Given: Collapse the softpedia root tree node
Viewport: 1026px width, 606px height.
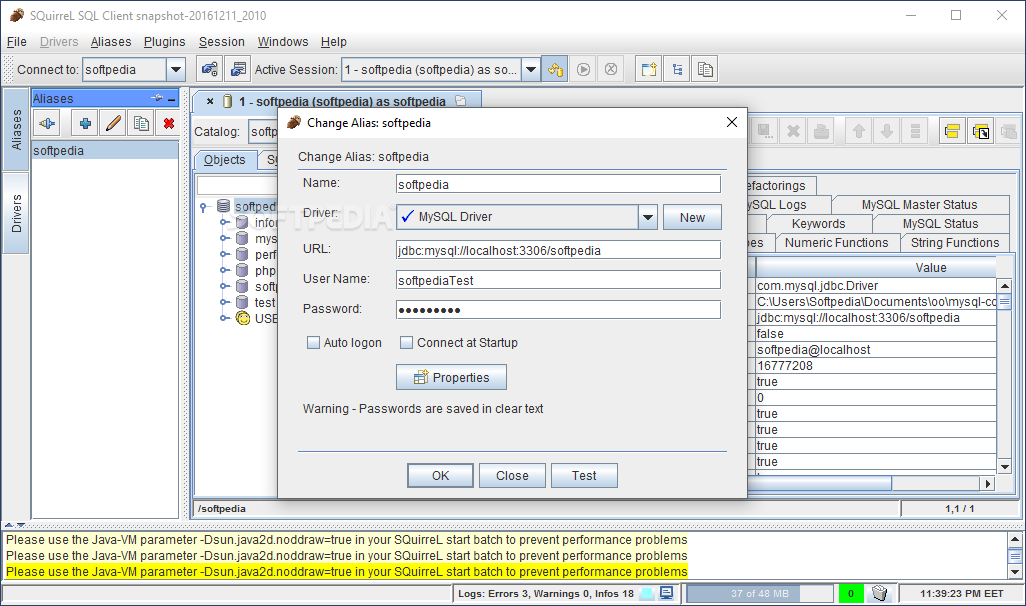Looking at the screenshot, I should (x=203, y=207).
